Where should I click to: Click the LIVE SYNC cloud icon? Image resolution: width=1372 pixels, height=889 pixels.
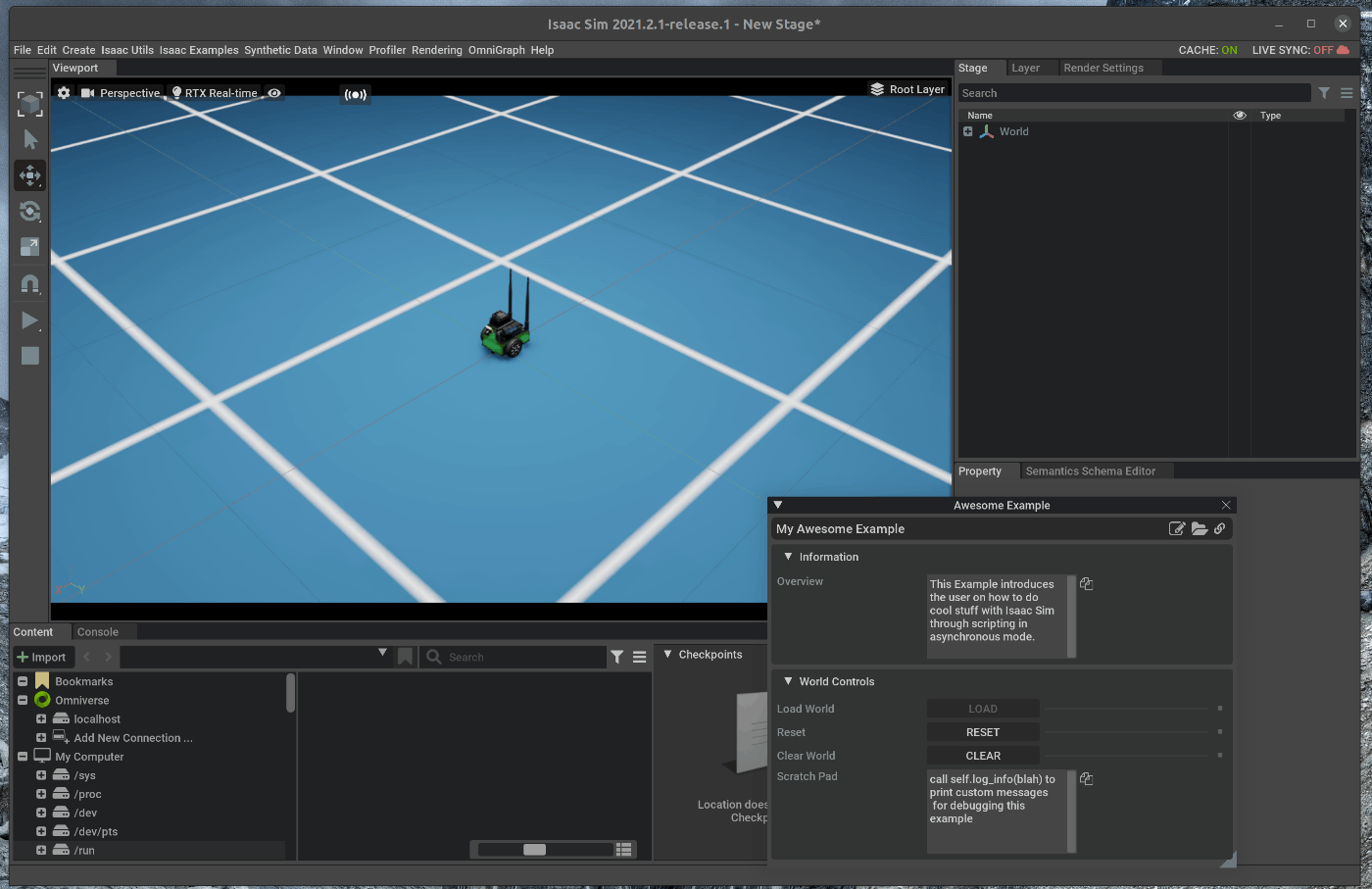[1343, 50]
